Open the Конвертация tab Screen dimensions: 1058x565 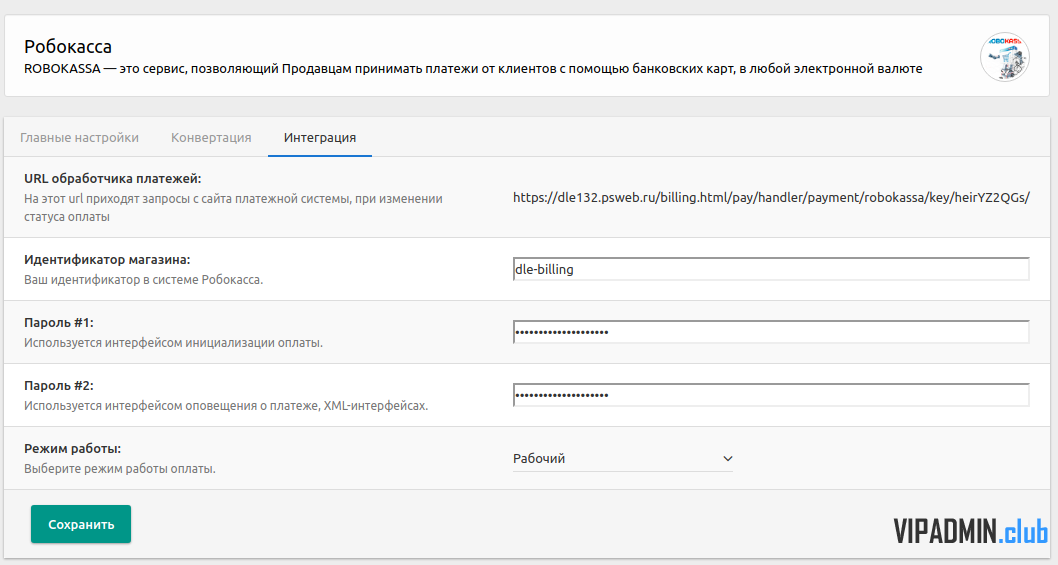211,138
